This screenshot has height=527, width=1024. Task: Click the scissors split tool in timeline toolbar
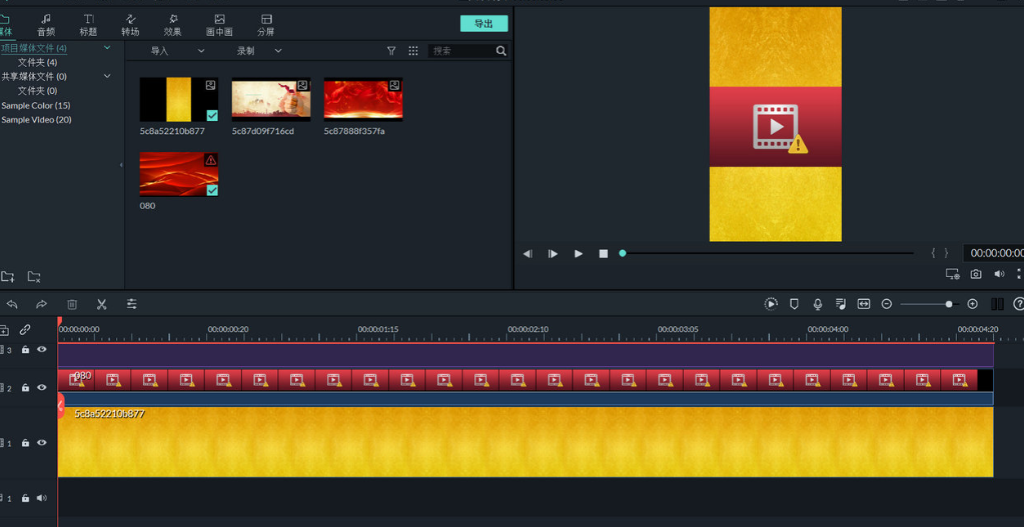click(x=102, y=304)
